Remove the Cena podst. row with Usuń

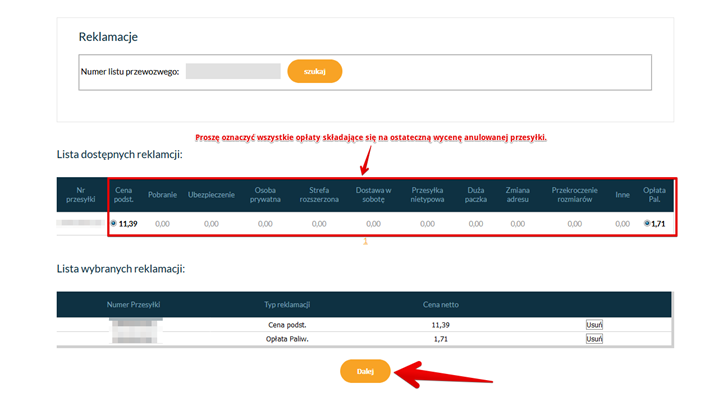click(x=594, y=325)
